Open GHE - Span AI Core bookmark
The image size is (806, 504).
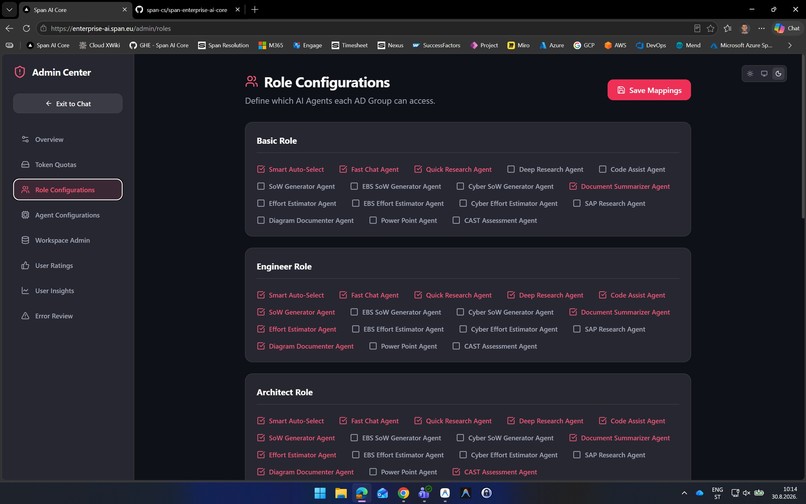pos(159,45)
